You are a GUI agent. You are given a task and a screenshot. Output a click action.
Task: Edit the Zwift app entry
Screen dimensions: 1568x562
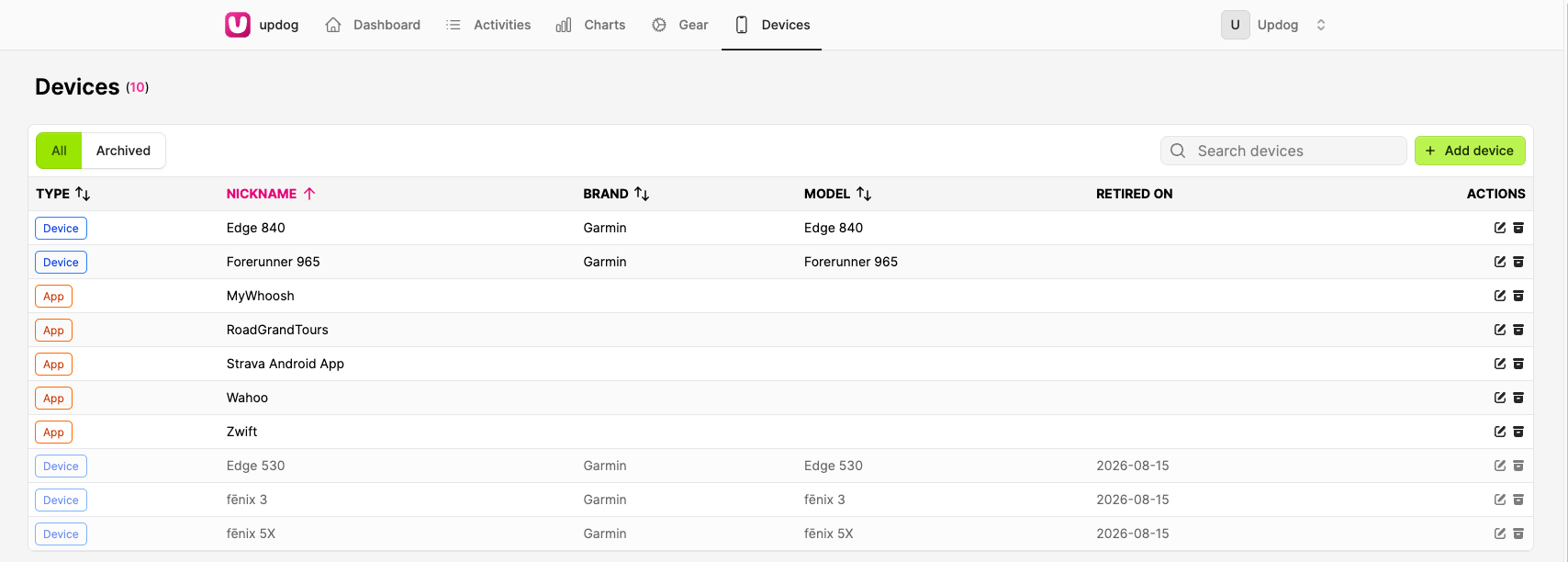[x=1500, y=432]
